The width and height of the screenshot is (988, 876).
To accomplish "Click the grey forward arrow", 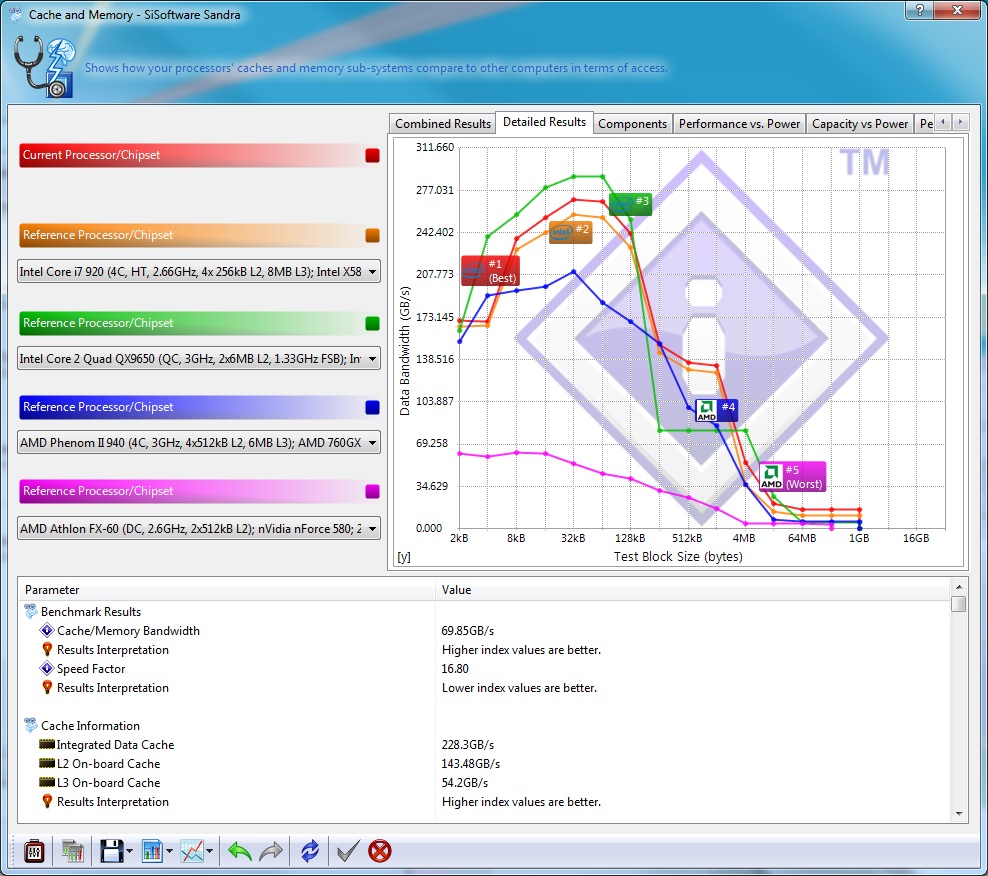I will (272, 851).
